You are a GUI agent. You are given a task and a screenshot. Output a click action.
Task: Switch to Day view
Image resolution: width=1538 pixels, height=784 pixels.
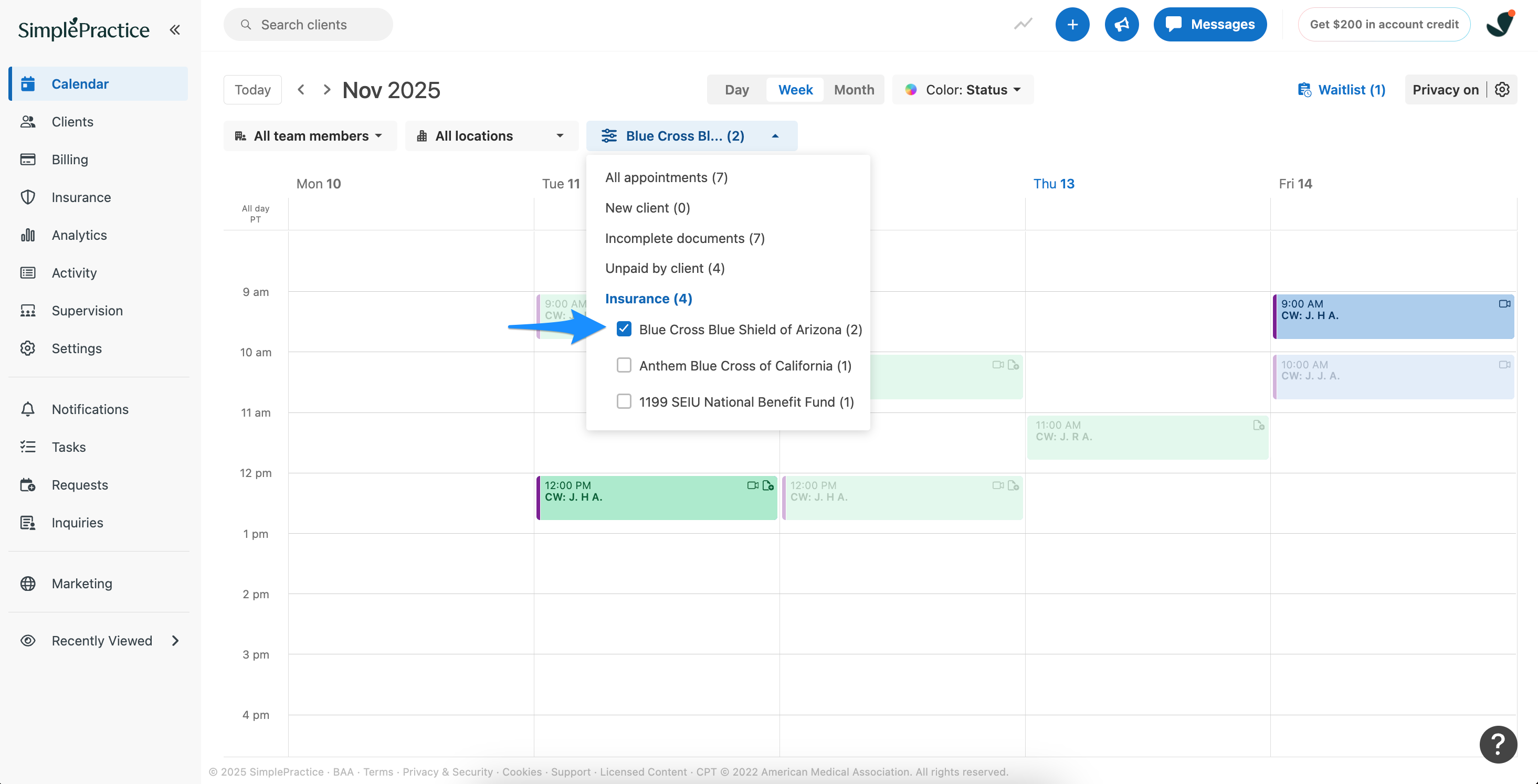(737, 90)
